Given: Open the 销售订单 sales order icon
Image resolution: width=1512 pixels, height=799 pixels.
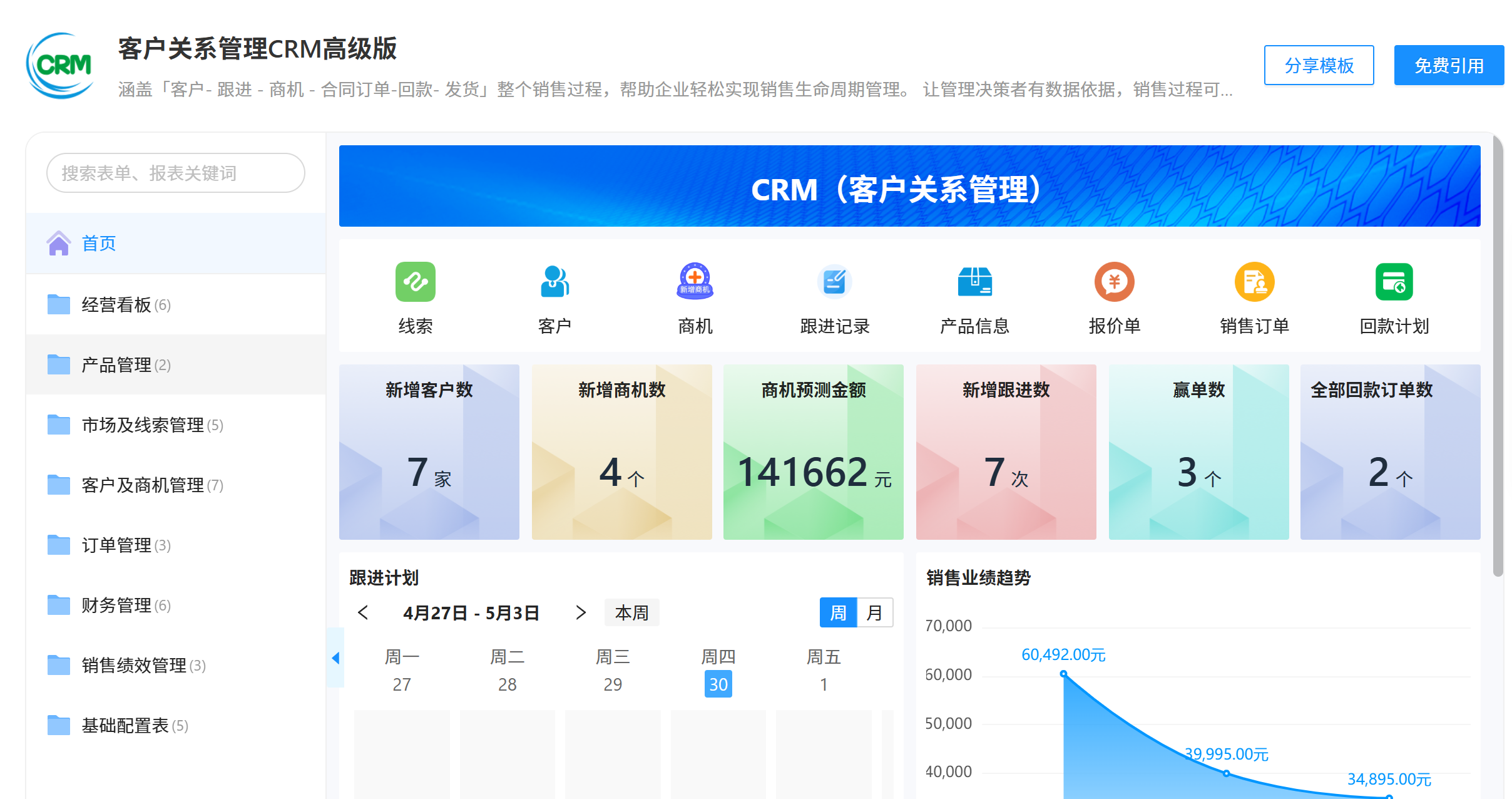Looking at the screenshot, I should [1255, 282].
